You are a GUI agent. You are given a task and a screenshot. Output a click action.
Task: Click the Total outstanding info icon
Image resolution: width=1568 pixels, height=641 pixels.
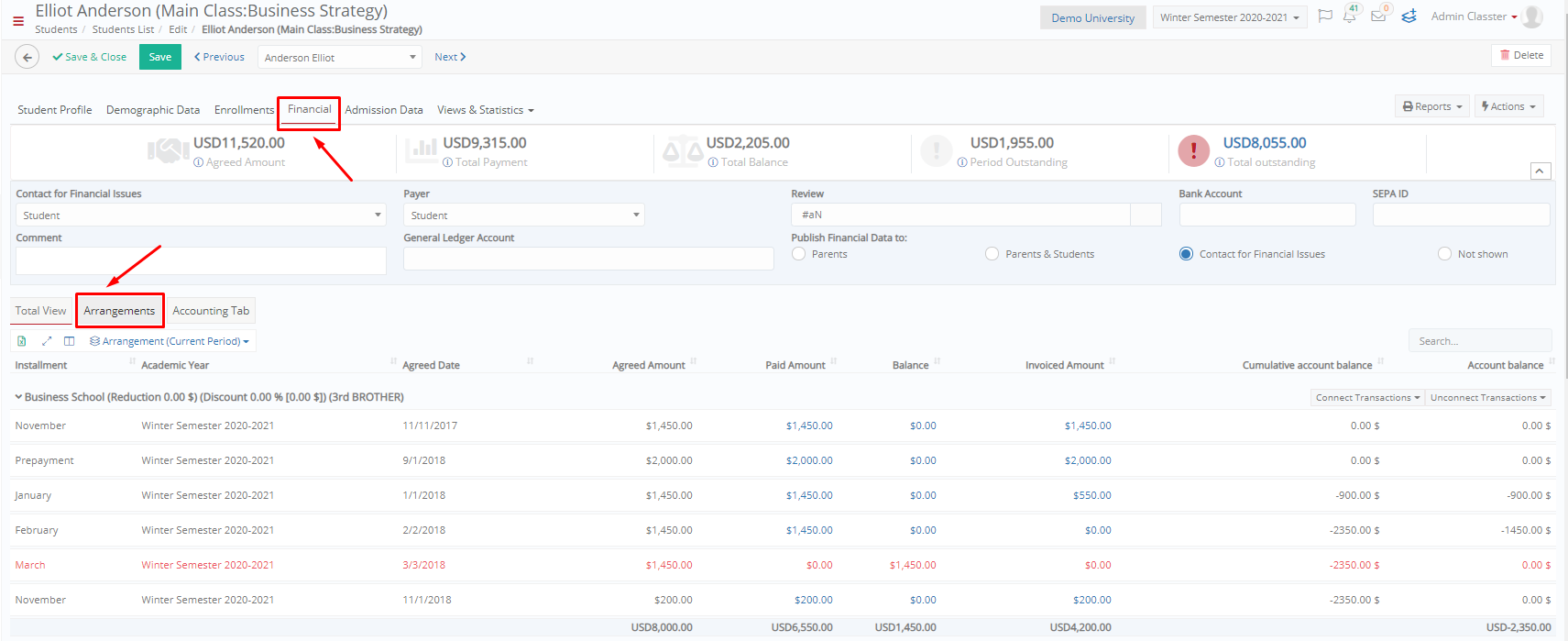(x=1220, y=162)
